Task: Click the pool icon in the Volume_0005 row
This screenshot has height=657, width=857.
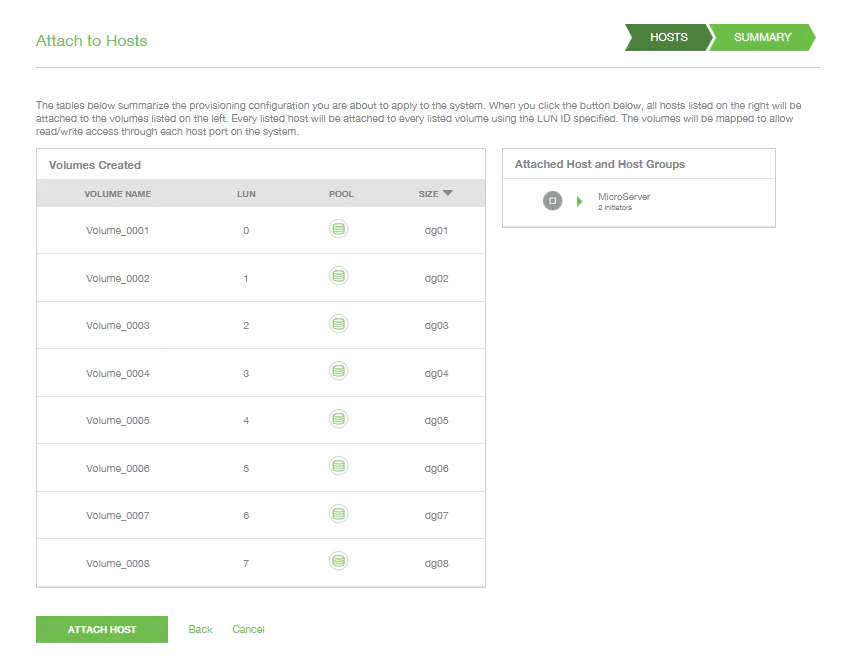Action: (338, 419)
